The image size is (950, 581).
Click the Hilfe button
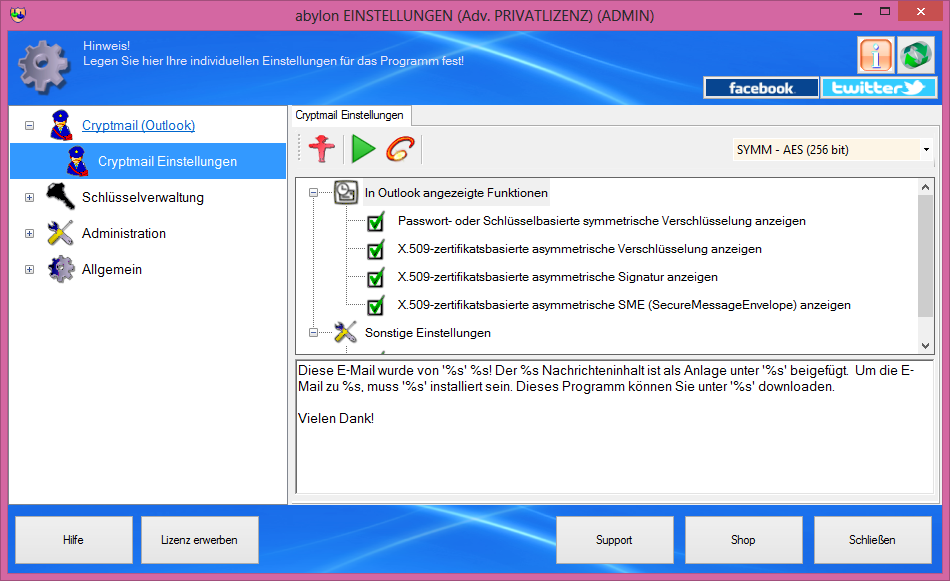point(73,540)
